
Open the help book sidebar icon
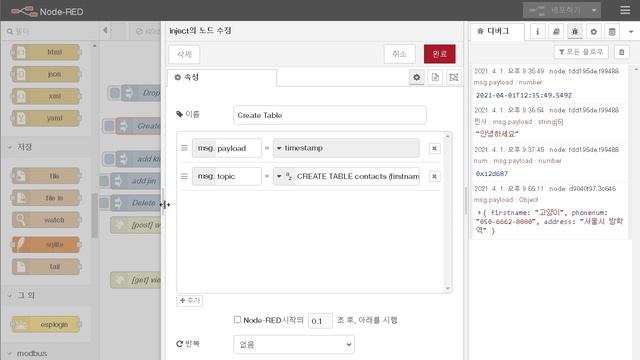click(x=556, y=31)
